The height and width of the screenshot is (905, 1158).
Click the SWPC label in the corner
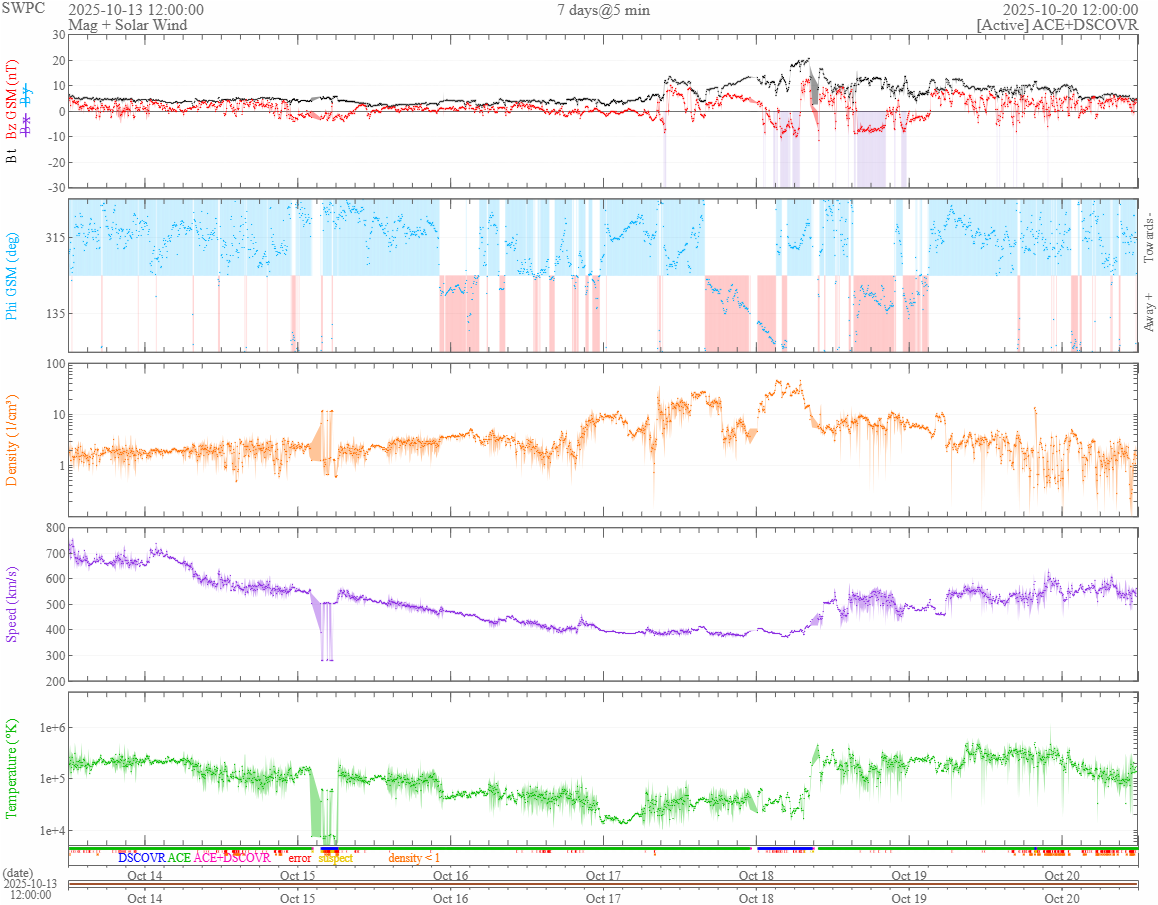coord(23,8)
